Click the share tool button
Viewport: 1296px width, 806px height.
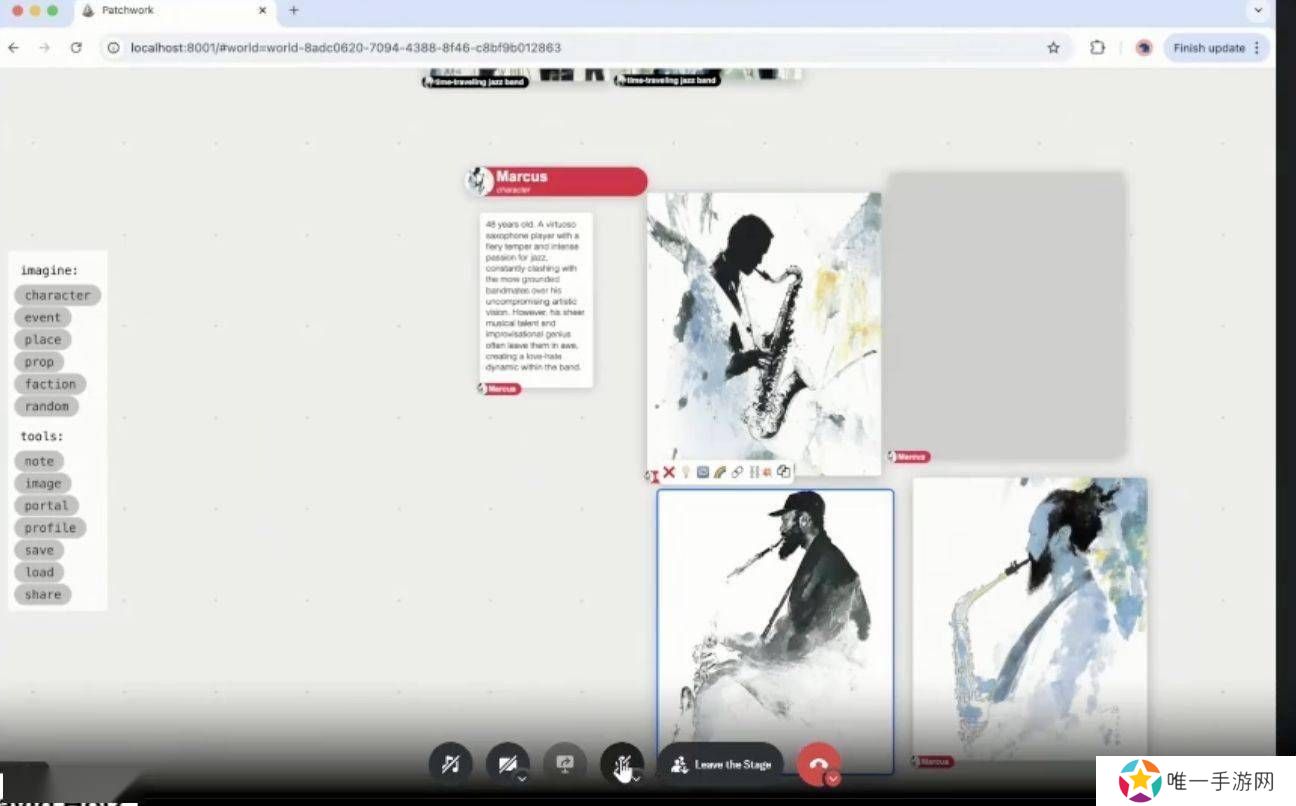point(43,594)
